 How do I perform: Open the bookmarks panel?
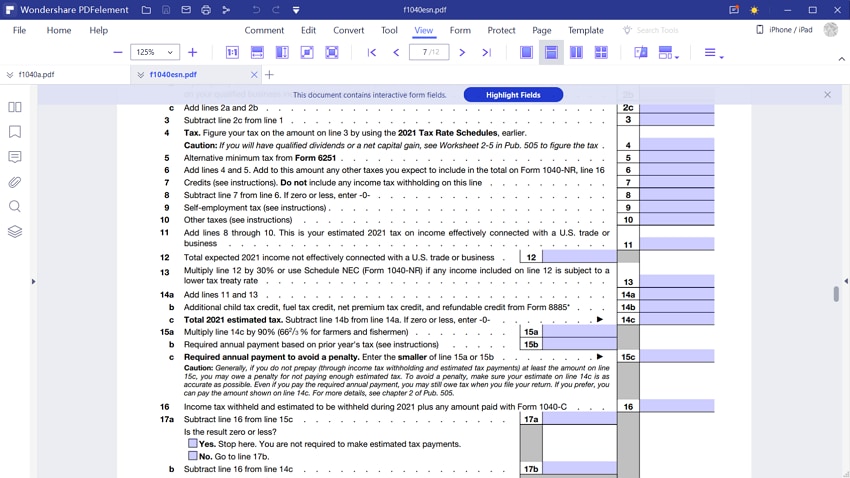pos(15,132)
